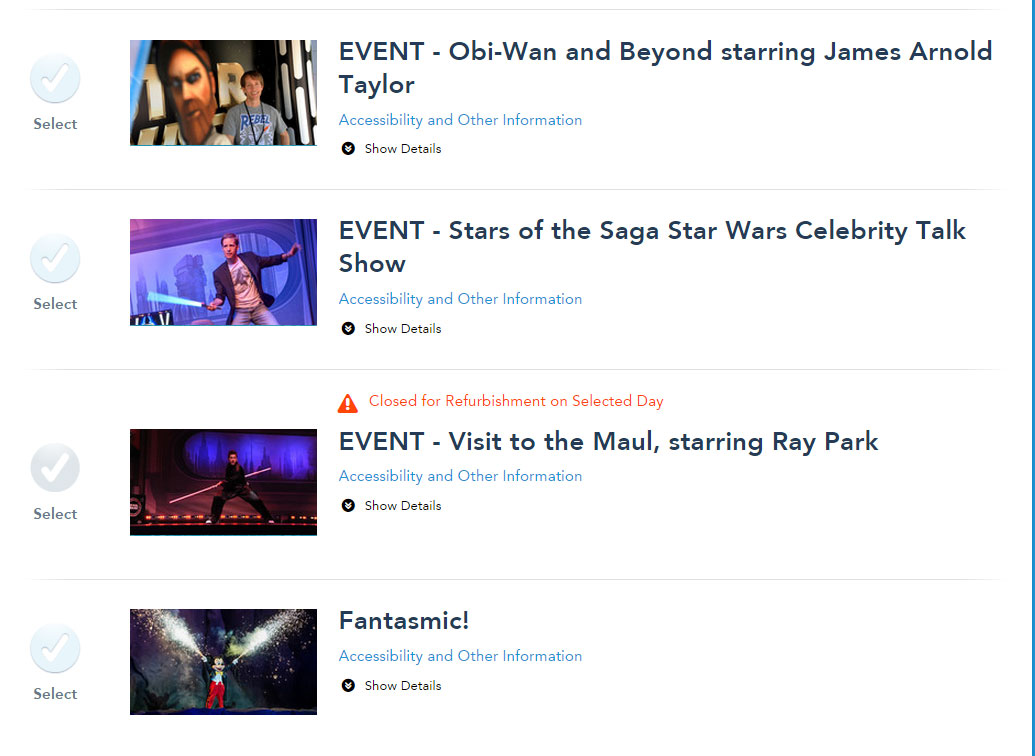Select the Fantasmic! checkmark
This screenshot has height=756, width=1035.
coord(55,648)
